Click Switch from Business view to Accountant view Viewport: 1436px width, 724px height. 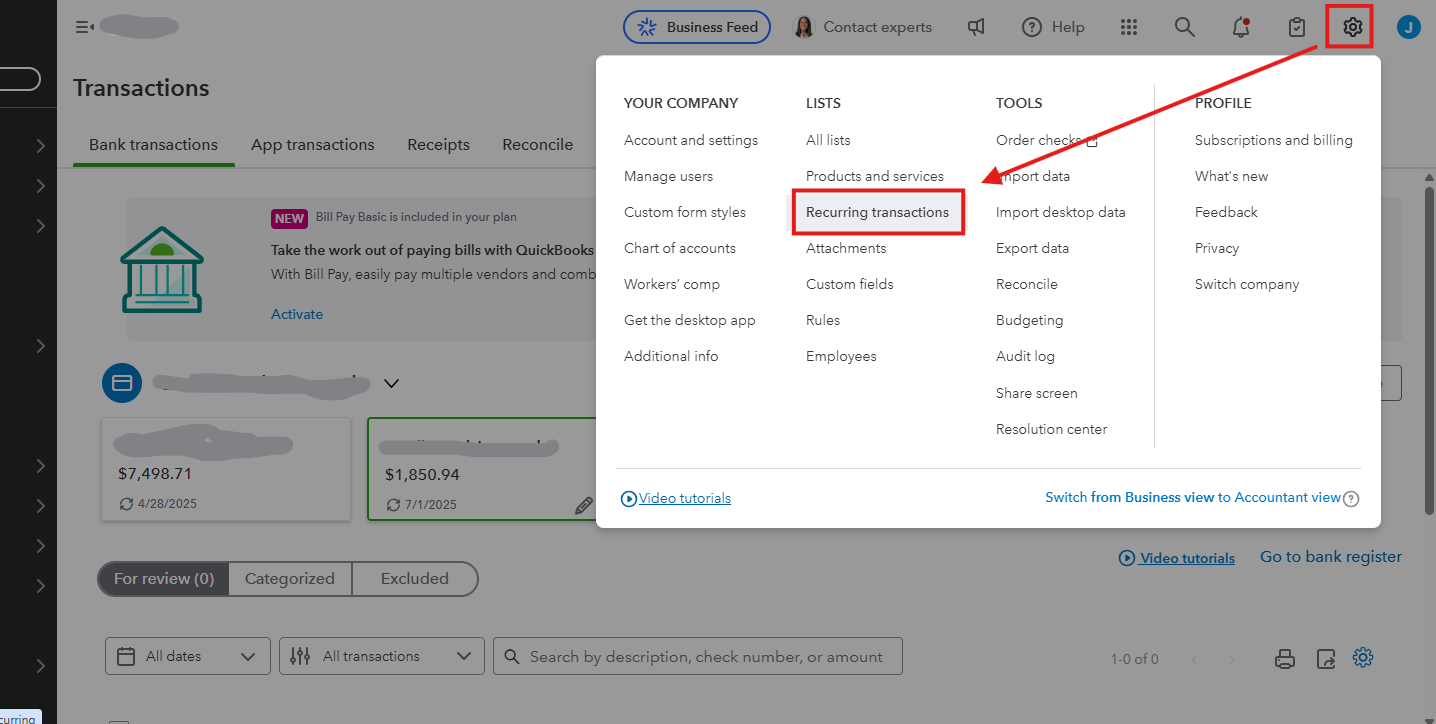pos(1193,497)
